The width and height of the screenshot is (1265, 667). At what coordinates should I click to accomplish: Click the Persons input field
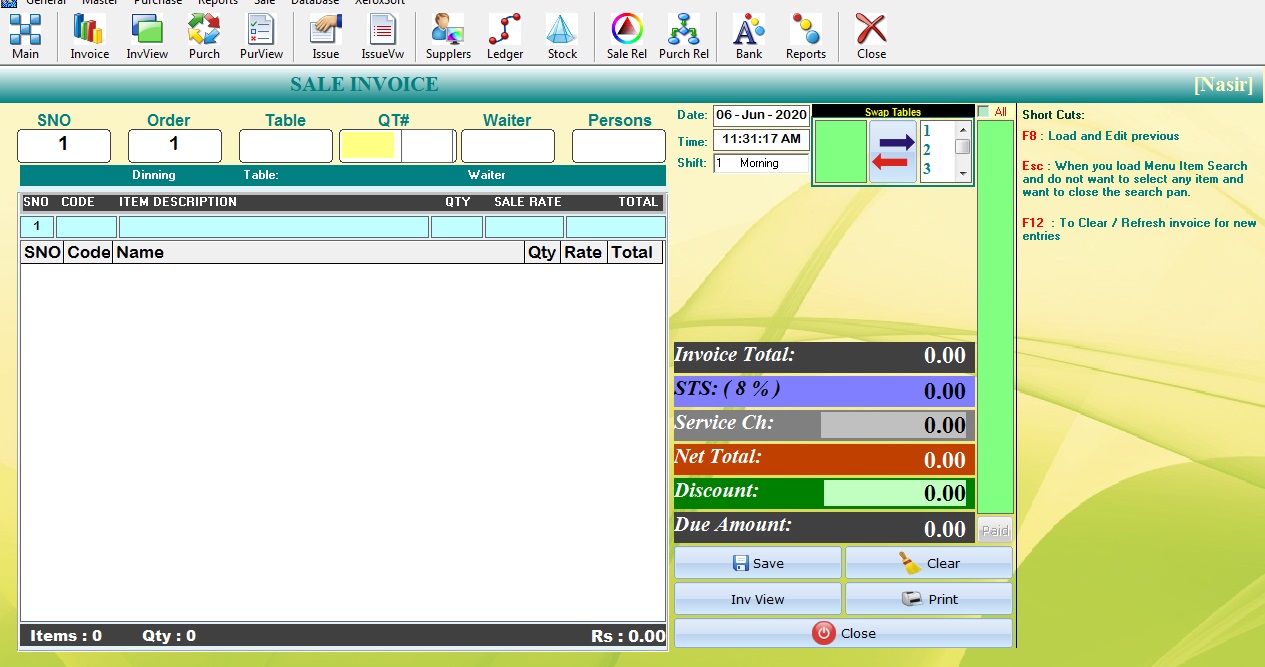point(619,146)
